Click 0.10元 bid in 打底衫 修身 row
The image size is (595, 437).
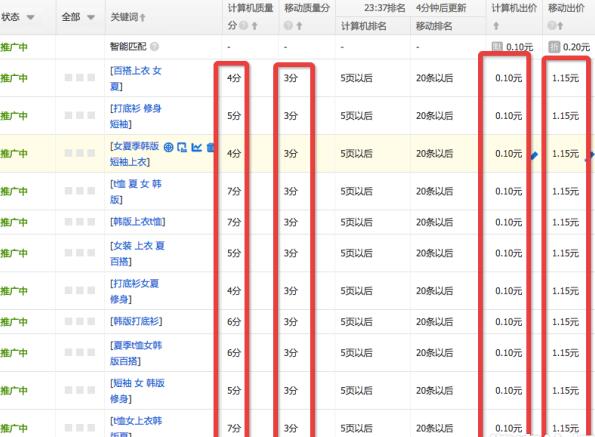[x=508, y=116]
